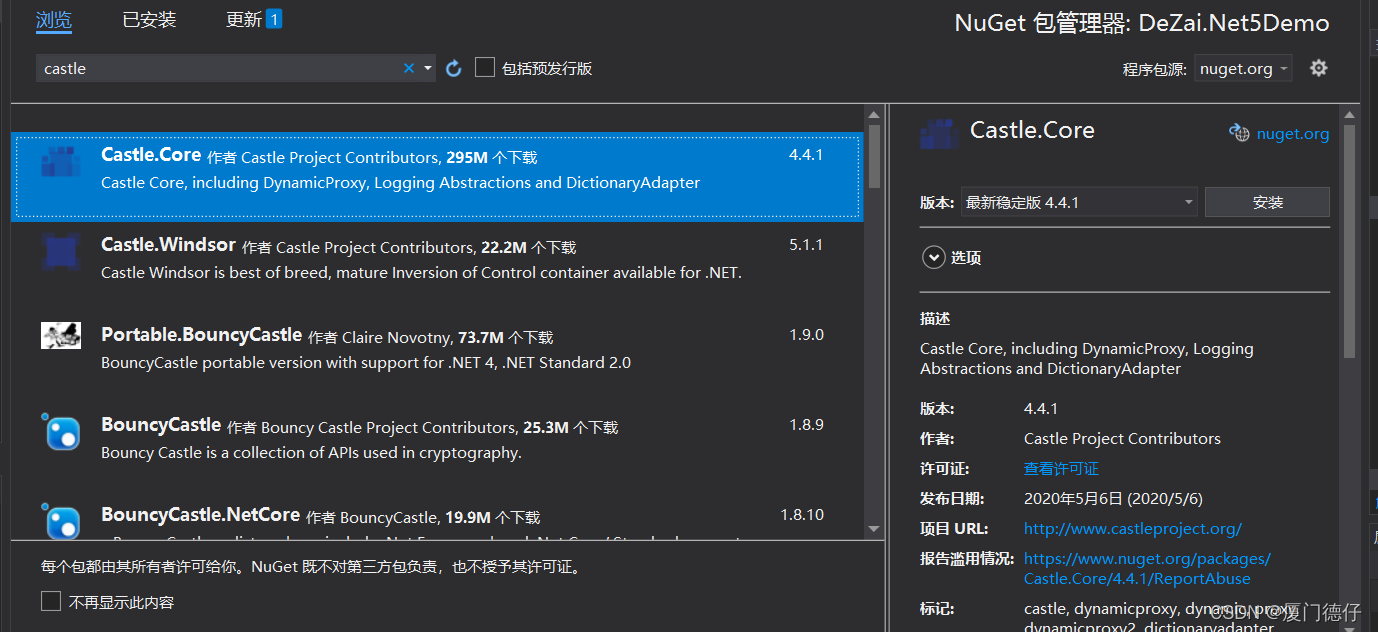Click version 5.1.1 of Castle.Windsor

pyautogui.click(x=806, y=244)
